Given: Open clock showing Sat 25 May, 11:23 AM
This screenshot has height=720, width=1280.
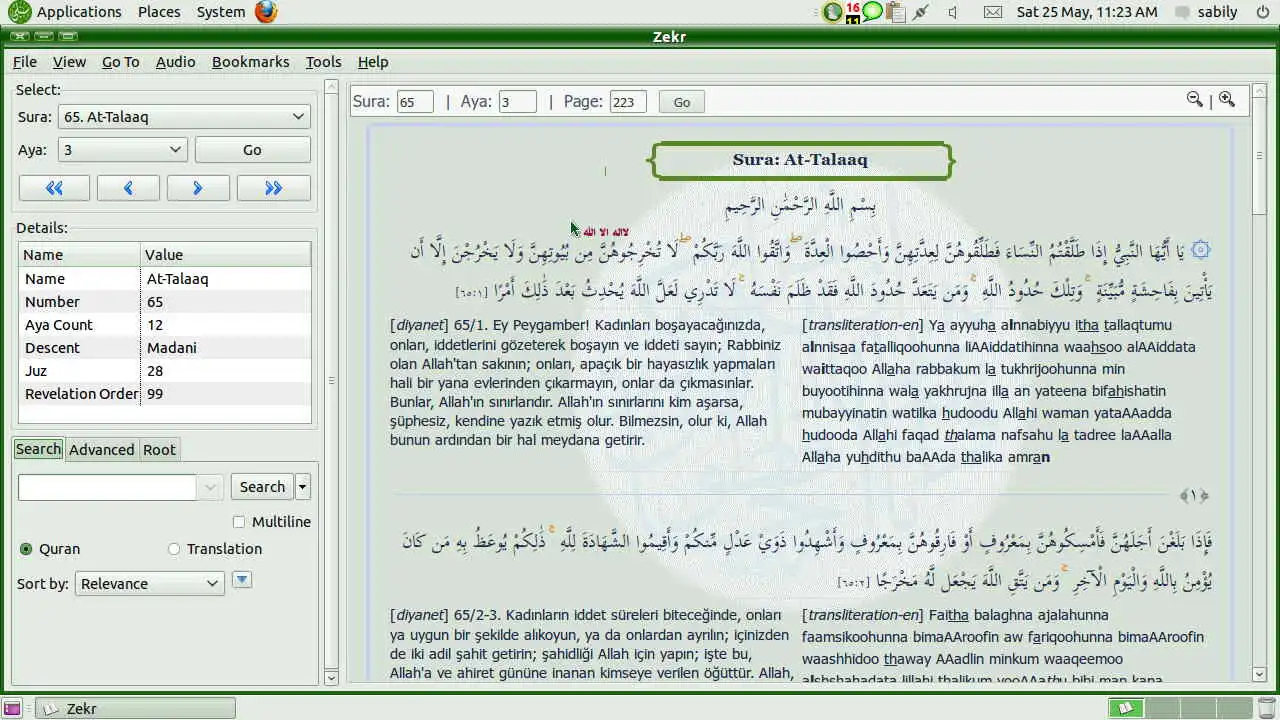Looking at the screenshot, I should [1087, 12].
